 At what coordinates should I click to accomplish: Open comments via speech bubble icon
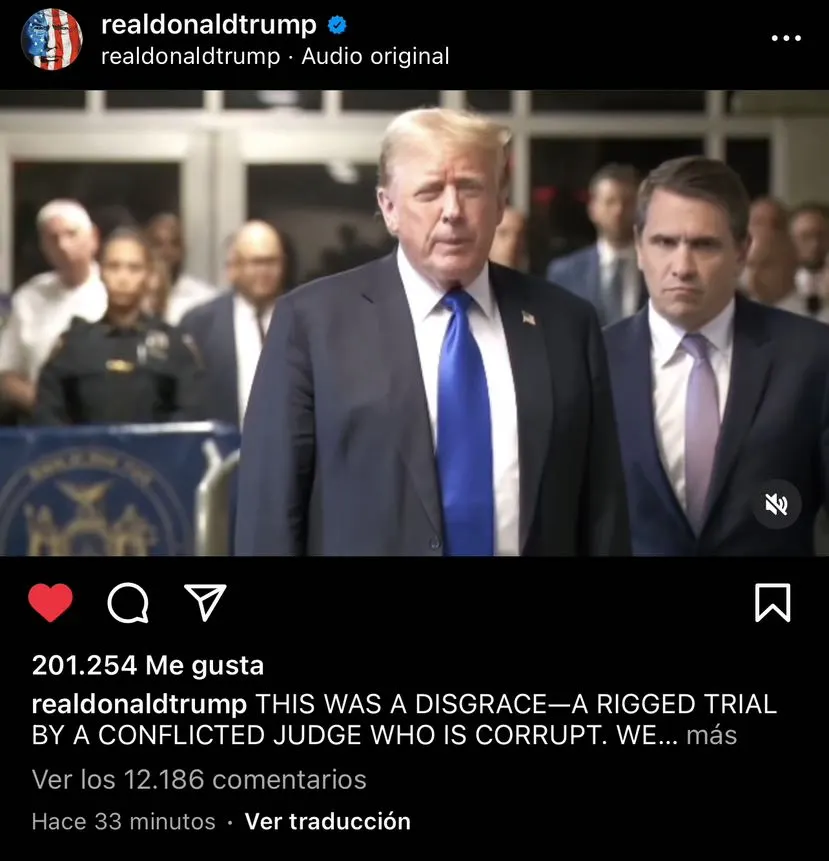128,602
